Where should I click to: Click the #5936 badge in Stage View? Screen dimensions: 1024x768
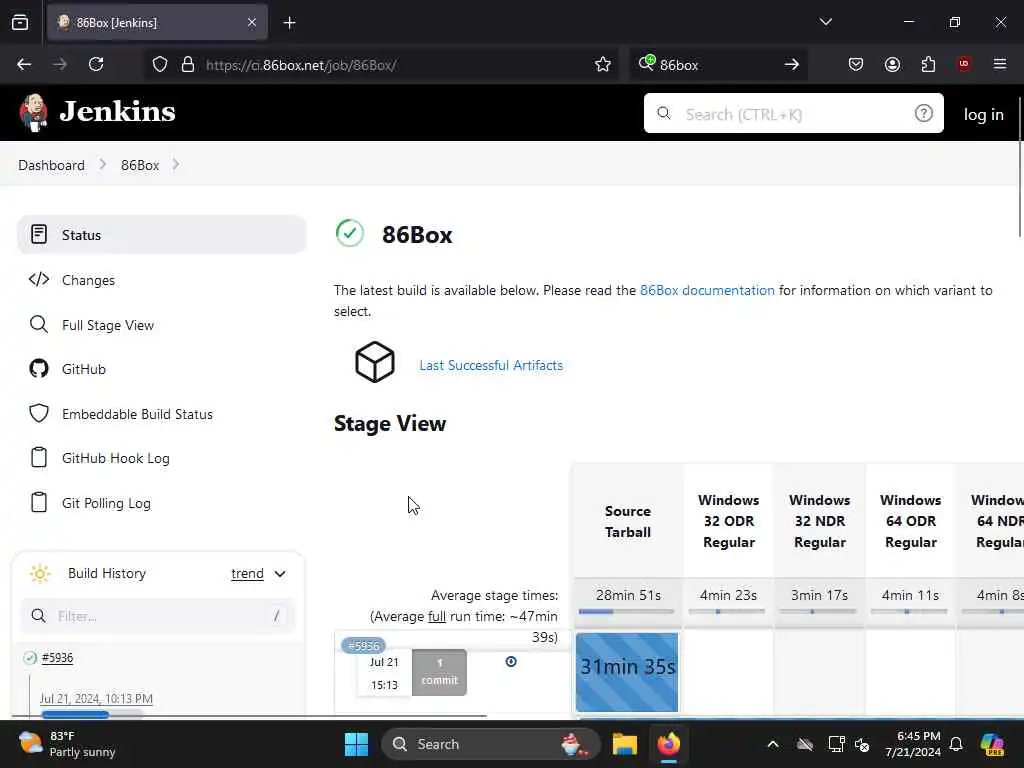click(x=363, y=645)
